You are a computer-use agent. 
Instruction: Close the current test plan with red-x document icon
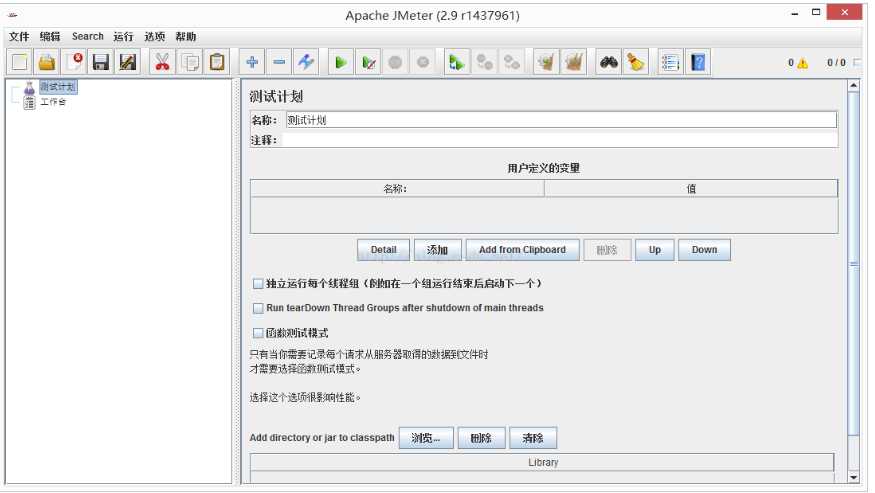pyautogui.click(x=74, y=62)
